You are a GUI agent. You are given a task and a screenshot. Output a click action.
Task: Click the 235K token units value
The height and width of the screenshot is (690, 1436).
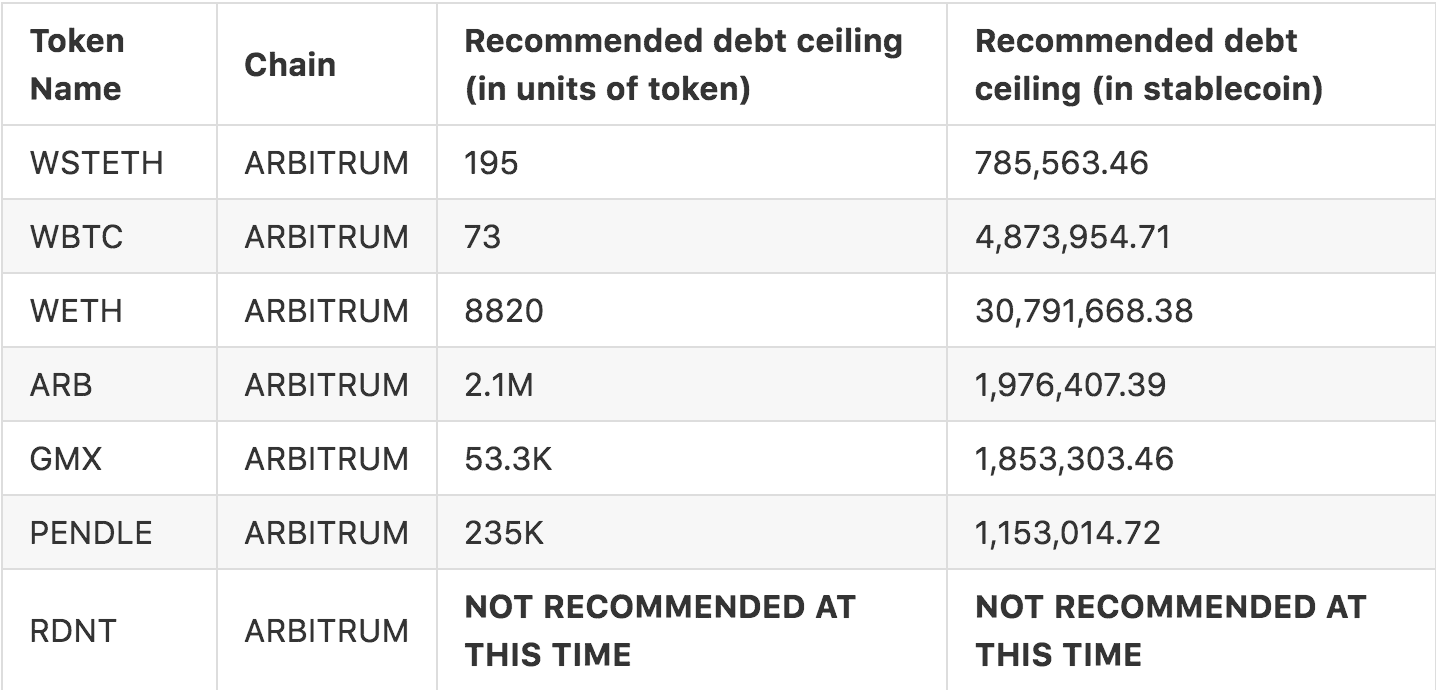click(504, 533)
